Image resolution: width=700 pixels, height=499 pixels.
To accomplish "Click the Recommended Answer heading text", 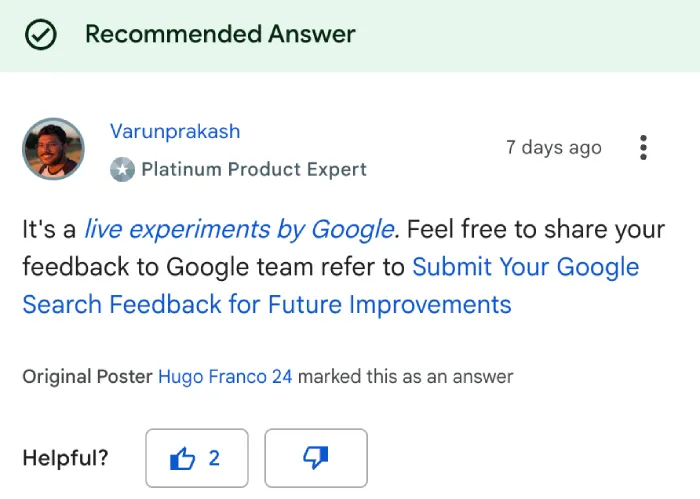I will click(220, 34).
